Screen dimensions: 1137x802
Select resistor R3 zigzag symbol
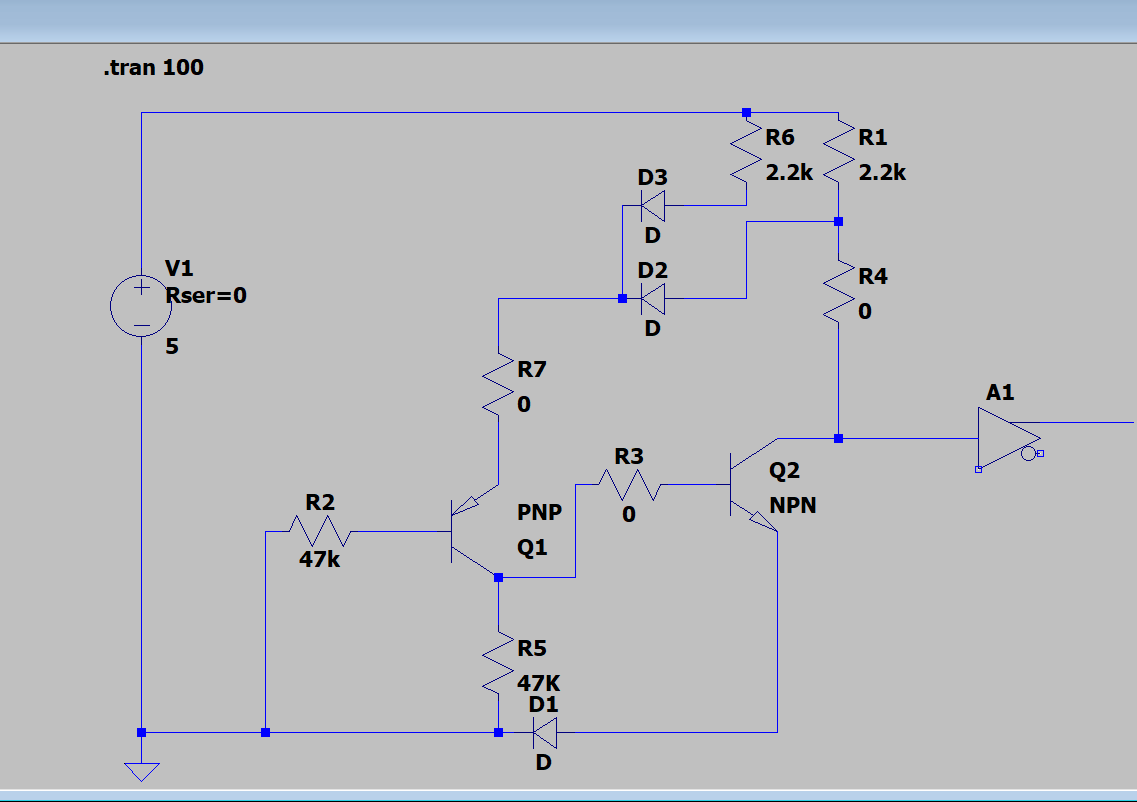[x=629, y=484]
